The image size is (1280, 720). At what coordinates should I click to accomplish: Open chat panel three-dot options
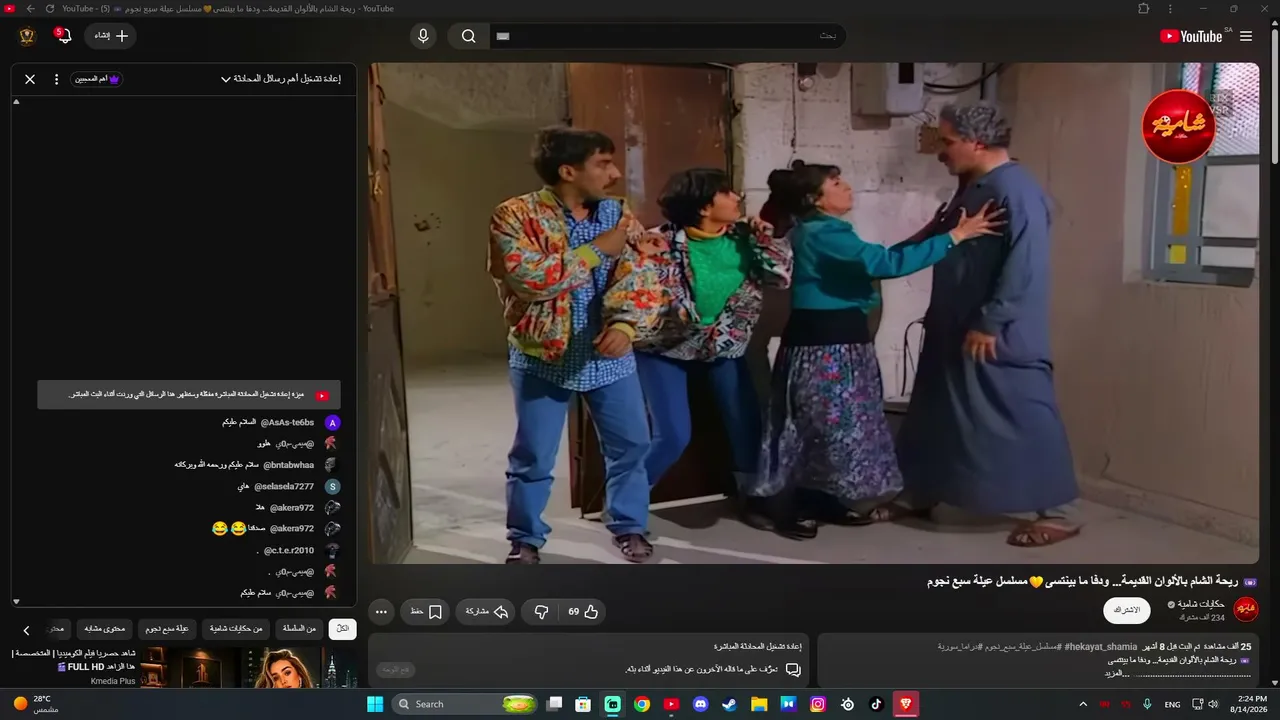click(56, 79)
